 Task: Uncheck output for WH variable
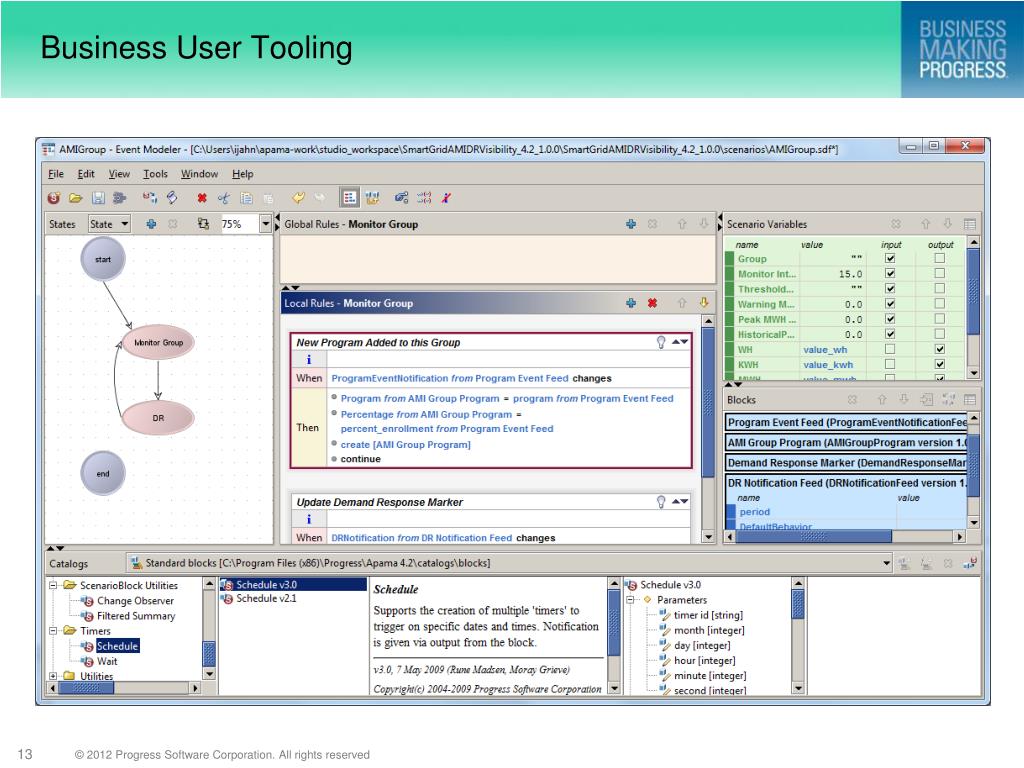click(x=939, y=349)
